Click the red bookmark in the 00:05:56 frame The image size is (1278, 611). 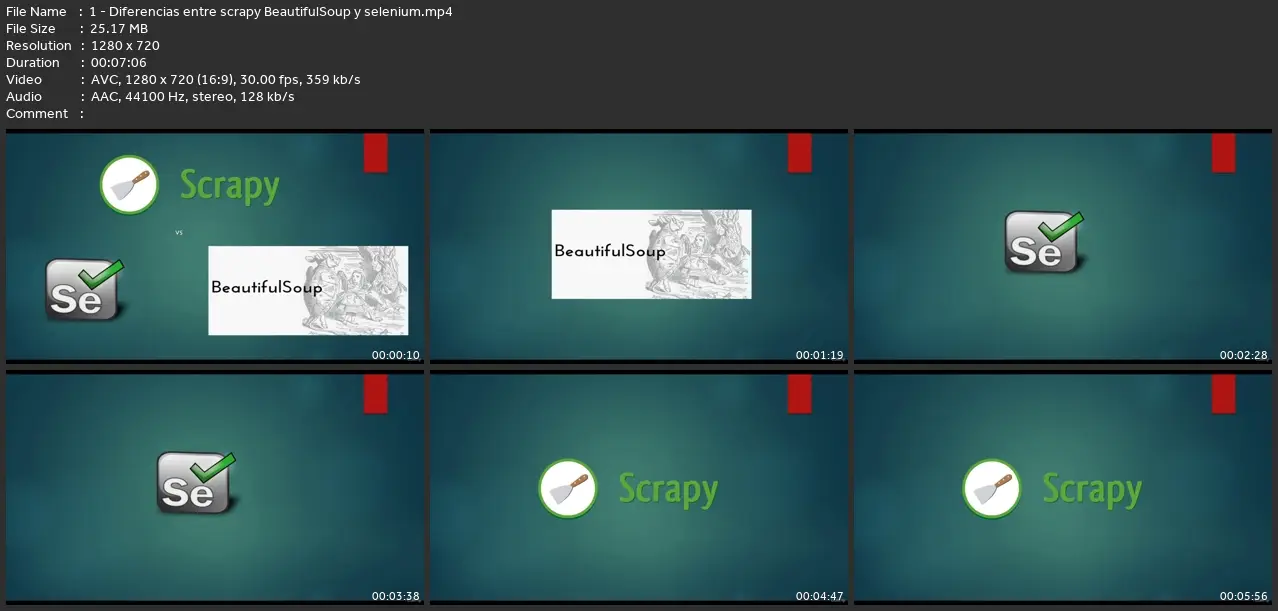click(1223, 394)
